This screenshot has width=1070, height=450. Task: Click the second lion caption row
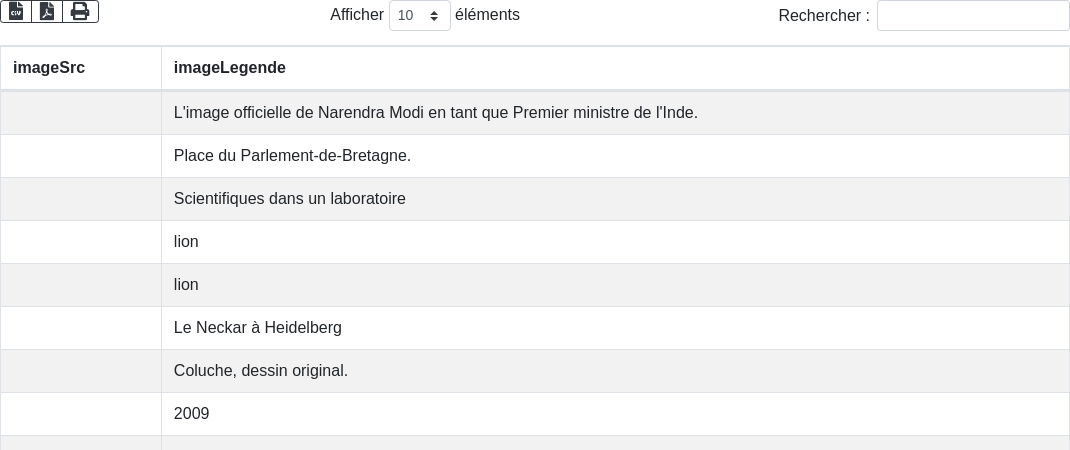coord(535,285)
